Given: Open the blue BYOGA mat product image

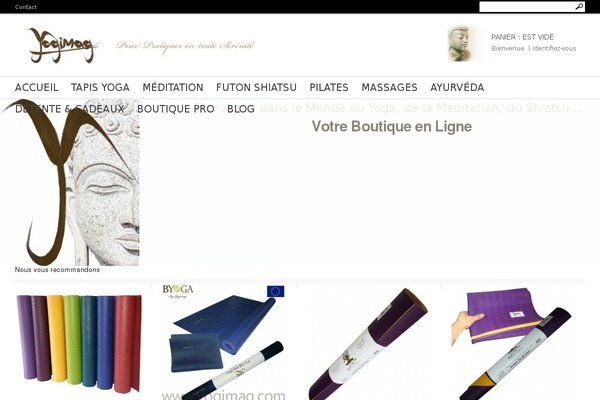Looking at the screenshot, I should (x=224, y=342).
